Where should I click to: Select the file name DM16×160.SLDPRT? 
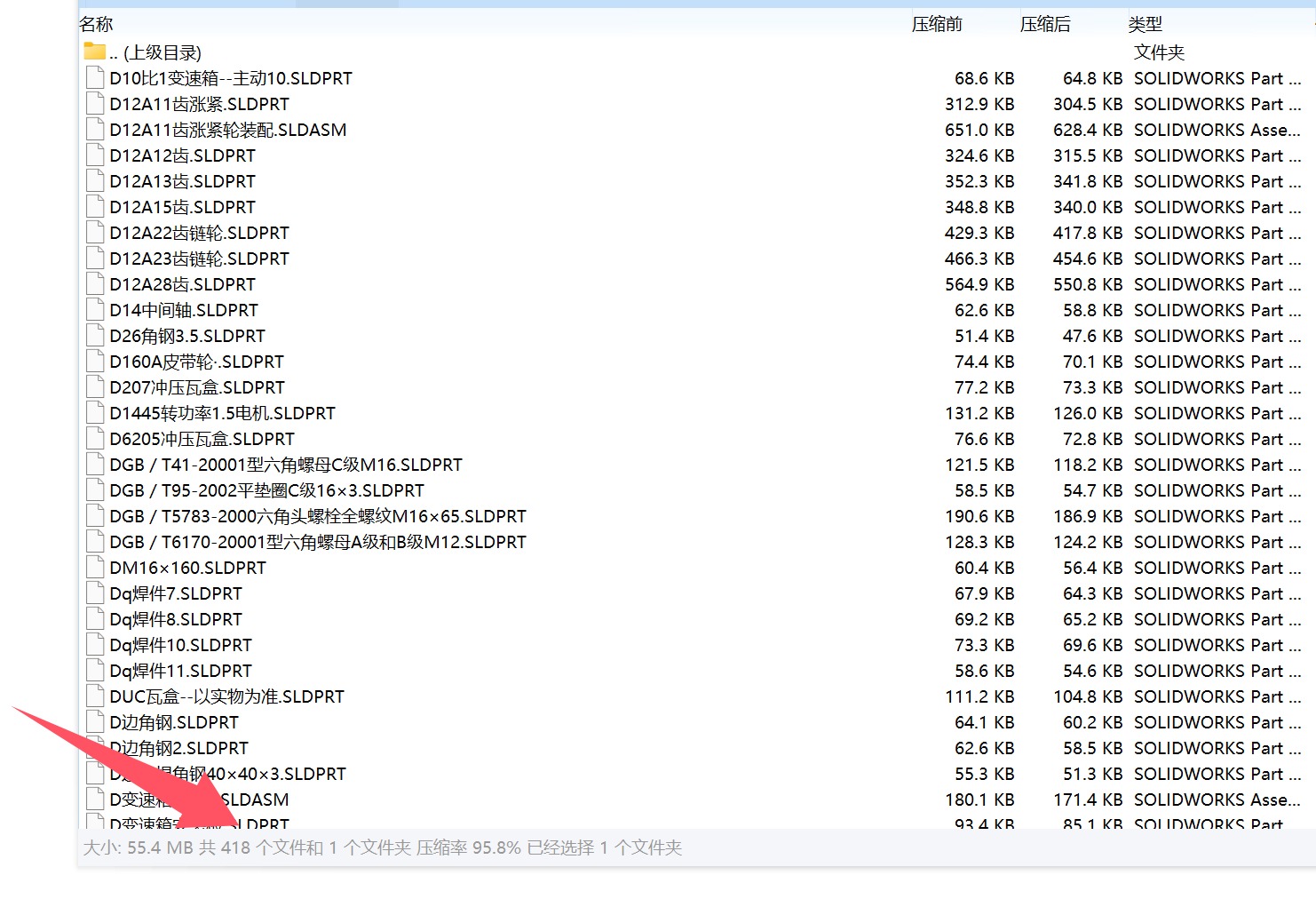(188, 568)
